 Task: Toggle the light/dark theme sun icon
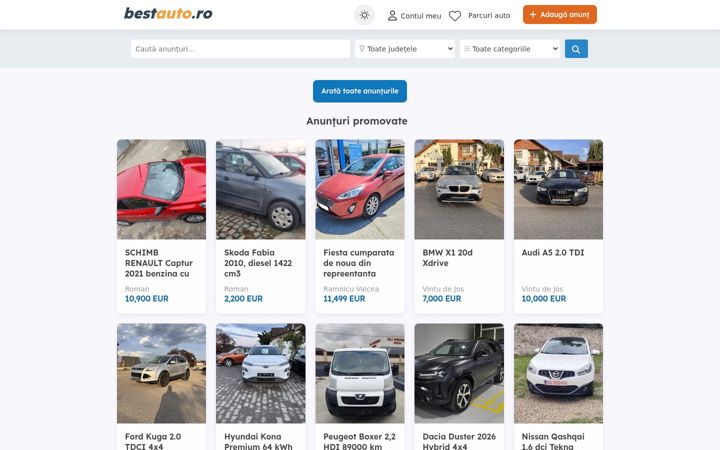[364, 15]
